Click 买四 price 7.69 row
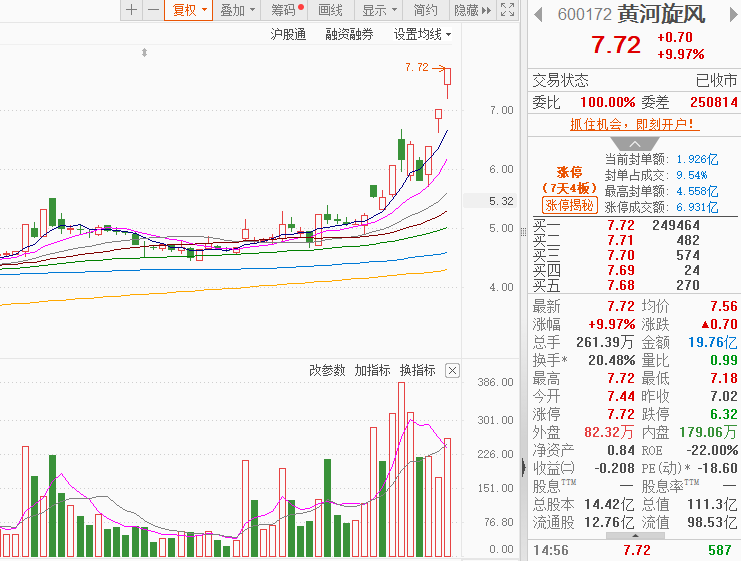Screen dimensions: 741x561 click(x=633, y=270)
